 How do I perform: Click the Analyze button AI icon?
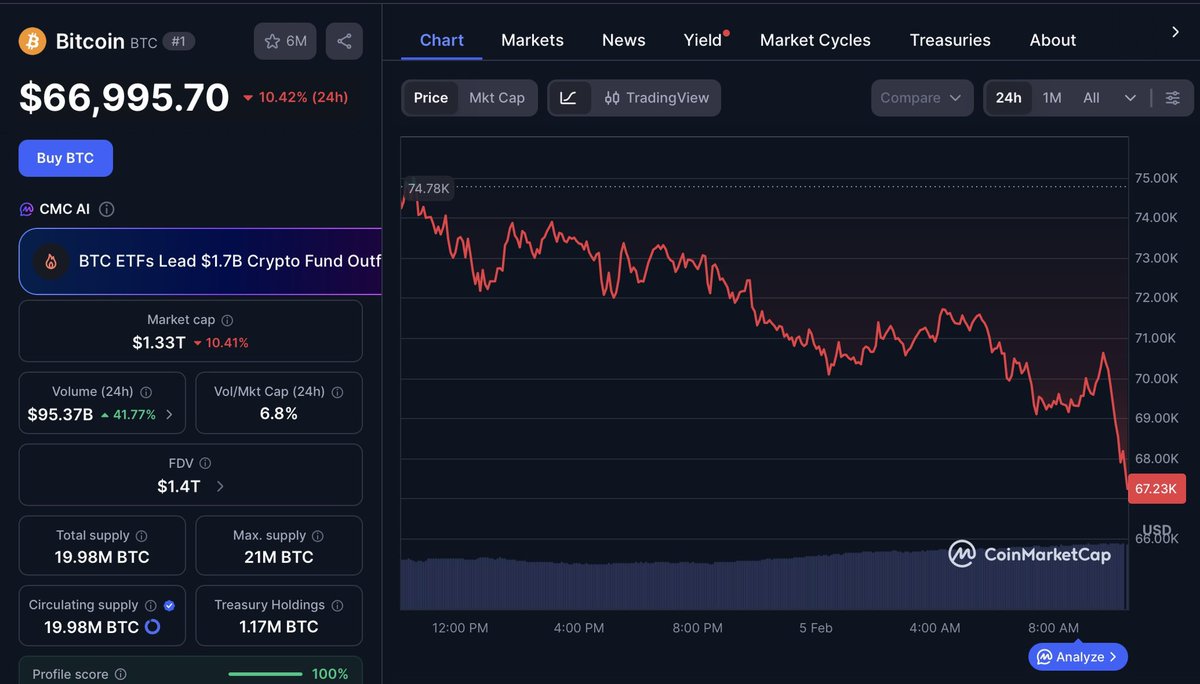(x=1044, y=657)
